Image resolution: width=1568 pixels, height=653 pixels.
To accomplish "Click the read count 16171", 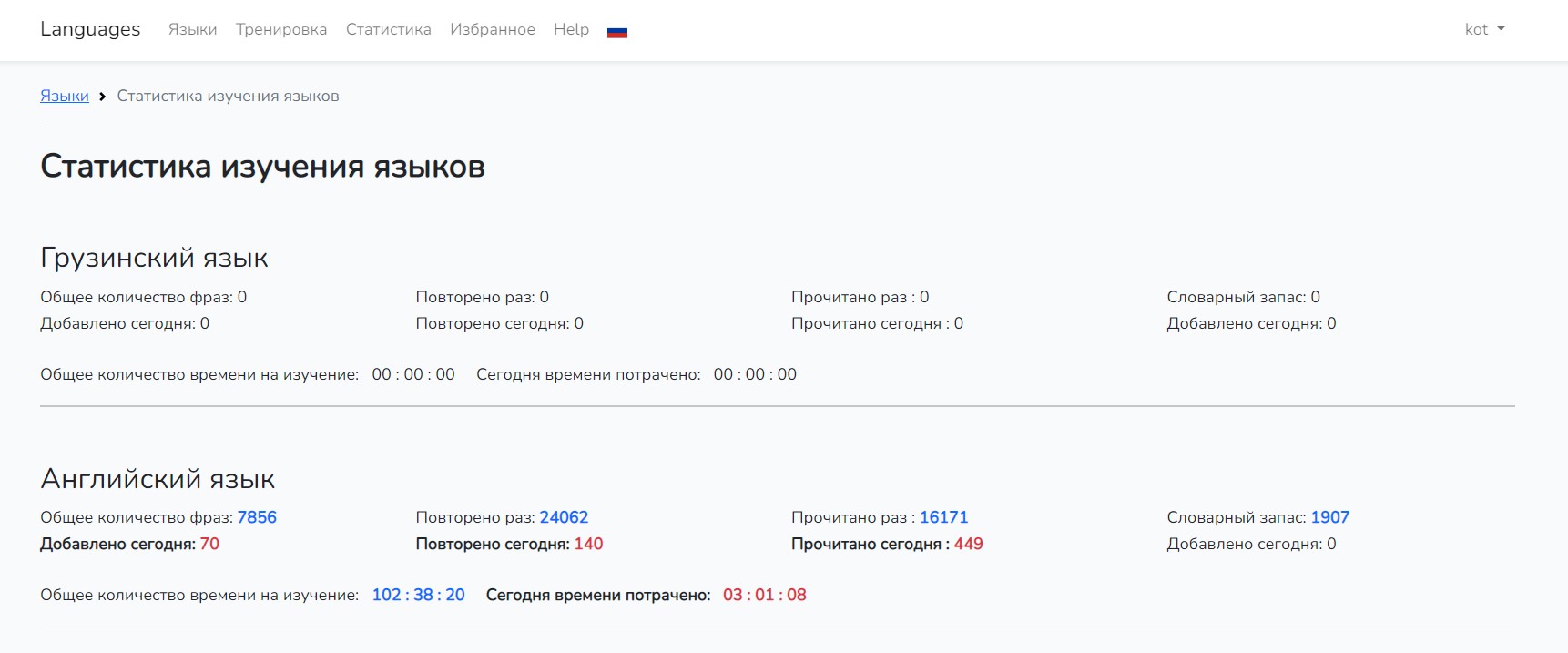I will [943, 517].
